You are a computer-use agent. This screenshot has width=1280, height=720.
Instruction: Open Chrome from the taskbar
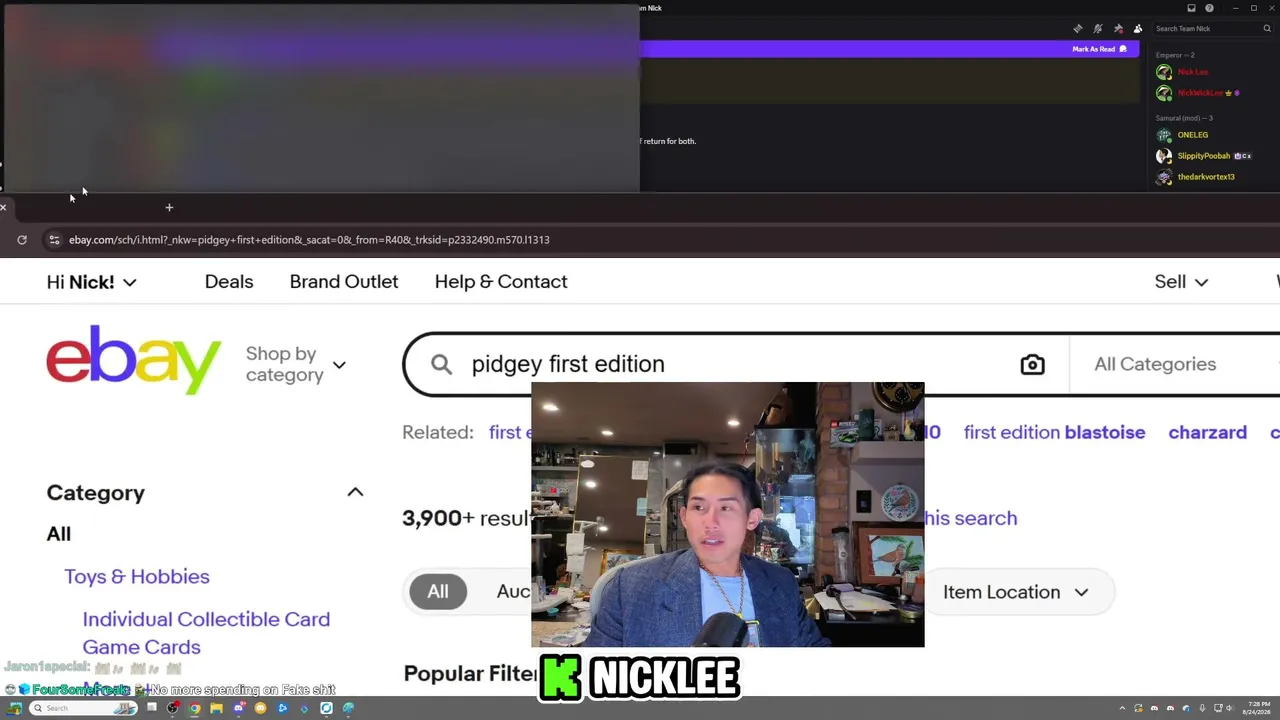point(194,708)
